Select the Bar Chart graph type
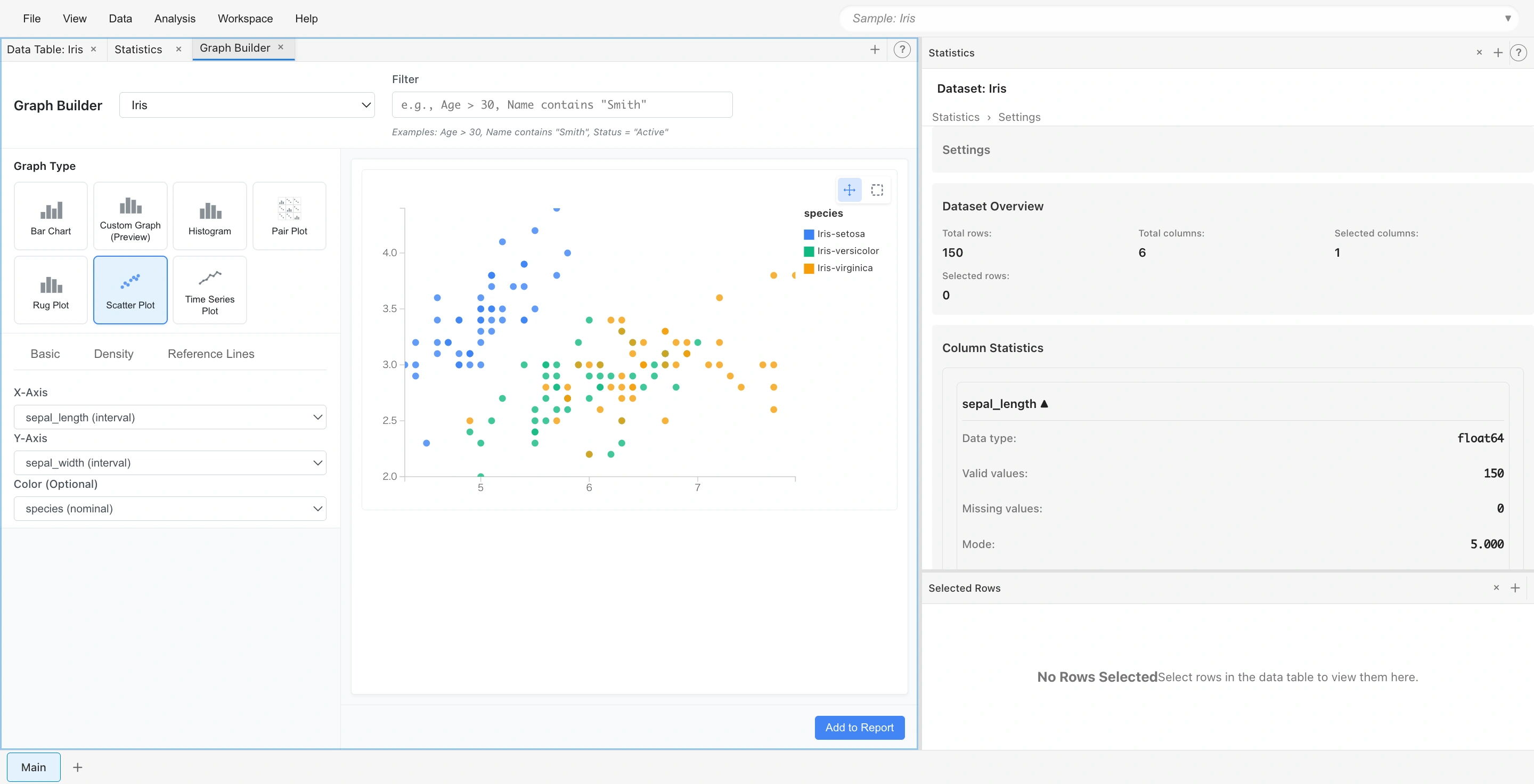1534x784 pixels. (x=50, y=216)
